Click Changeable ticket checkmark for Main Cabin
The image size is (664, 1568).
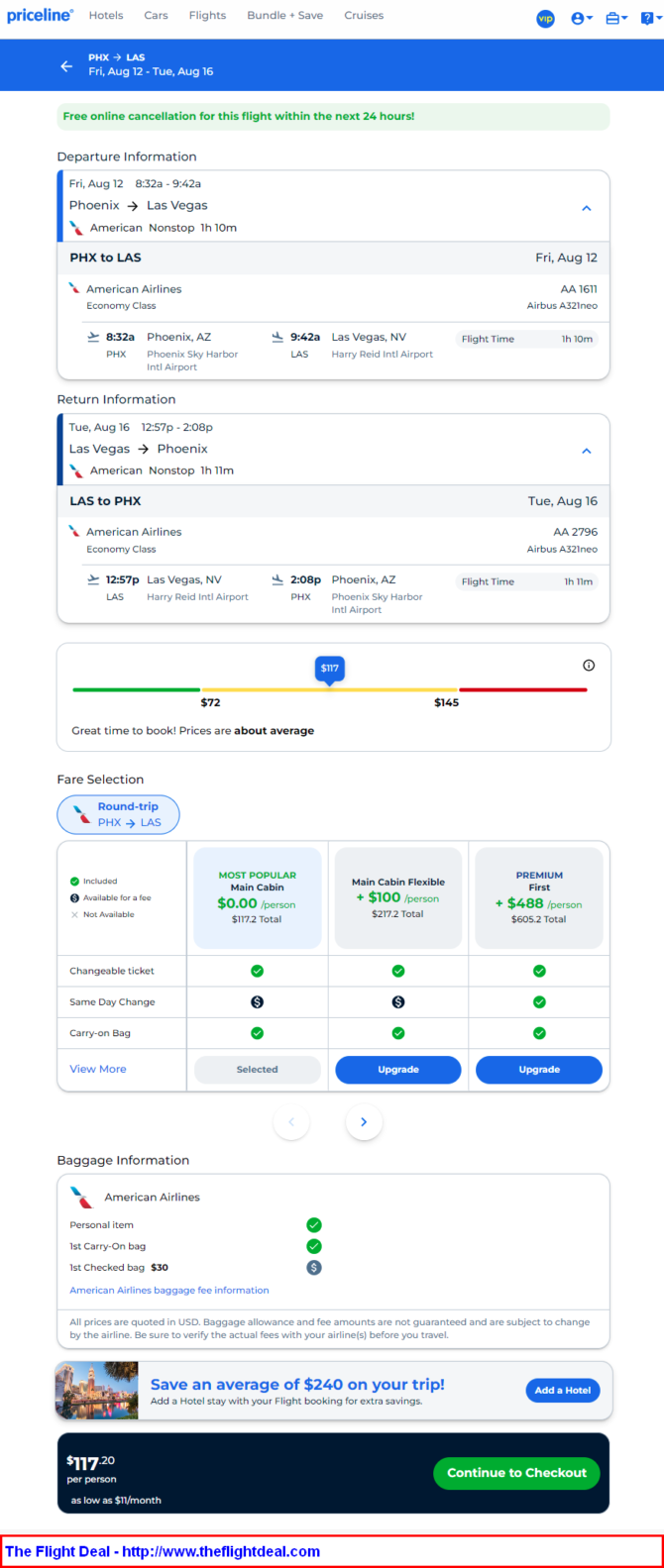pyautogui.click(x=257, y=971)
